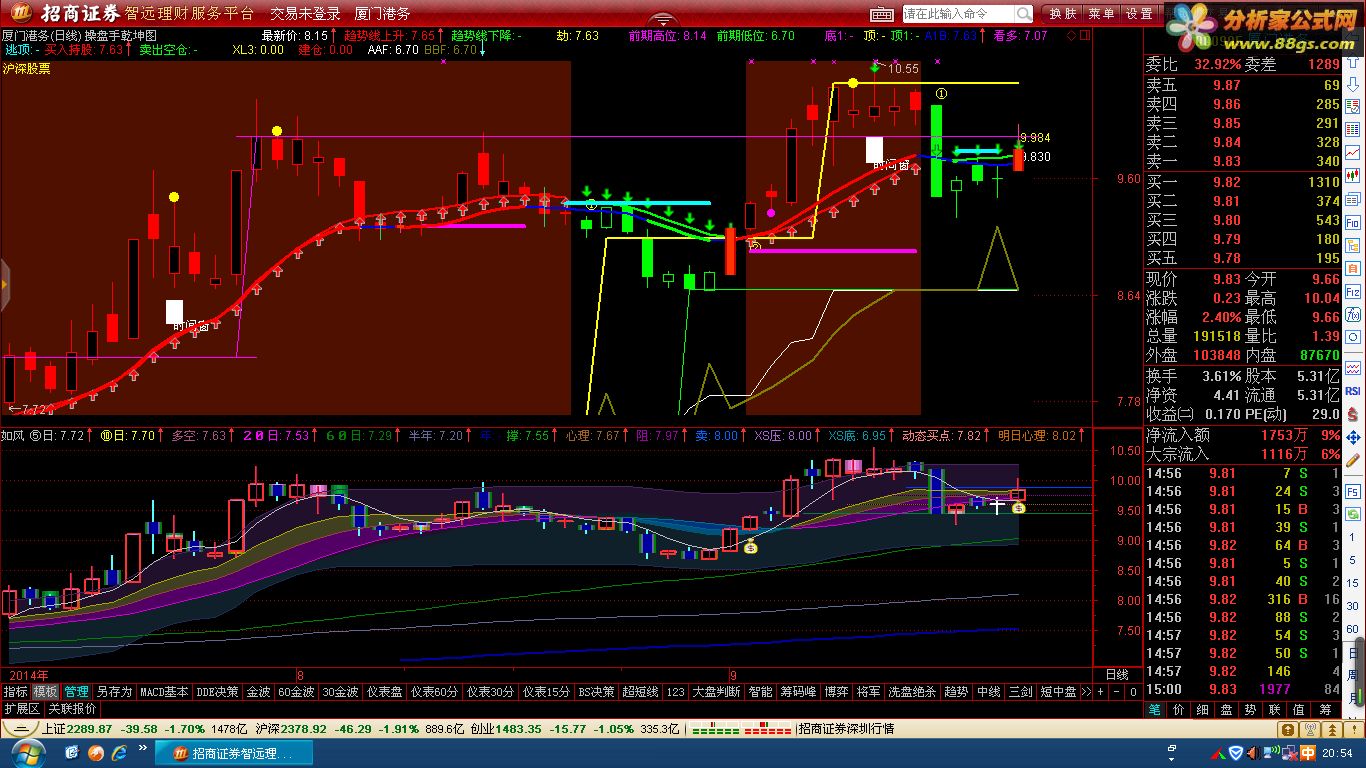This screenshot has width=1366, height=768.
Task: Select the 细 tab in the quote panel
Action: (x=1202, y=709)
